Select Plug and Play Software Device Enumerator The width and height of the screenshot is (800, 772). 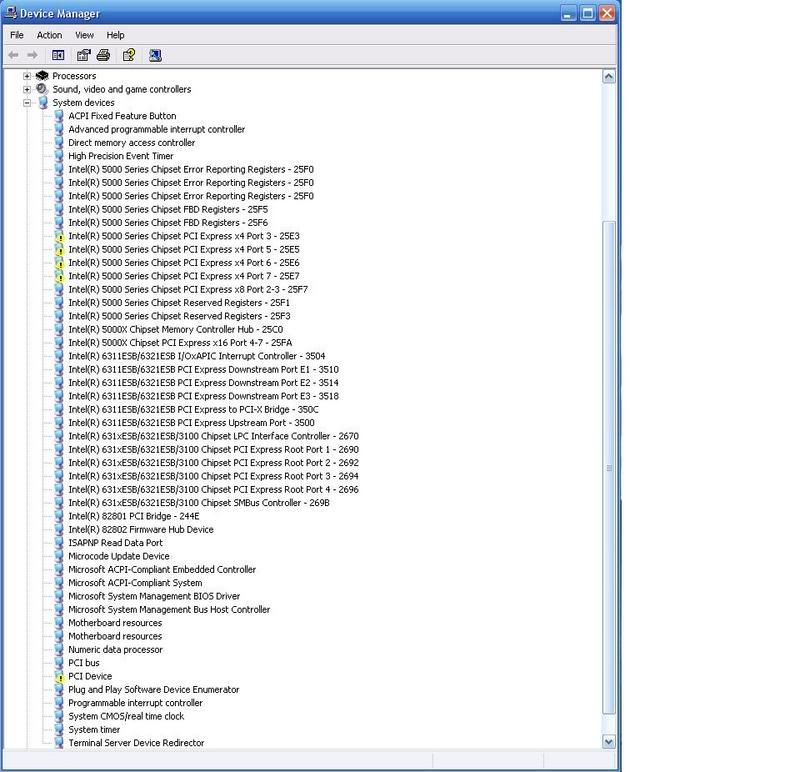tap(154, 690)
